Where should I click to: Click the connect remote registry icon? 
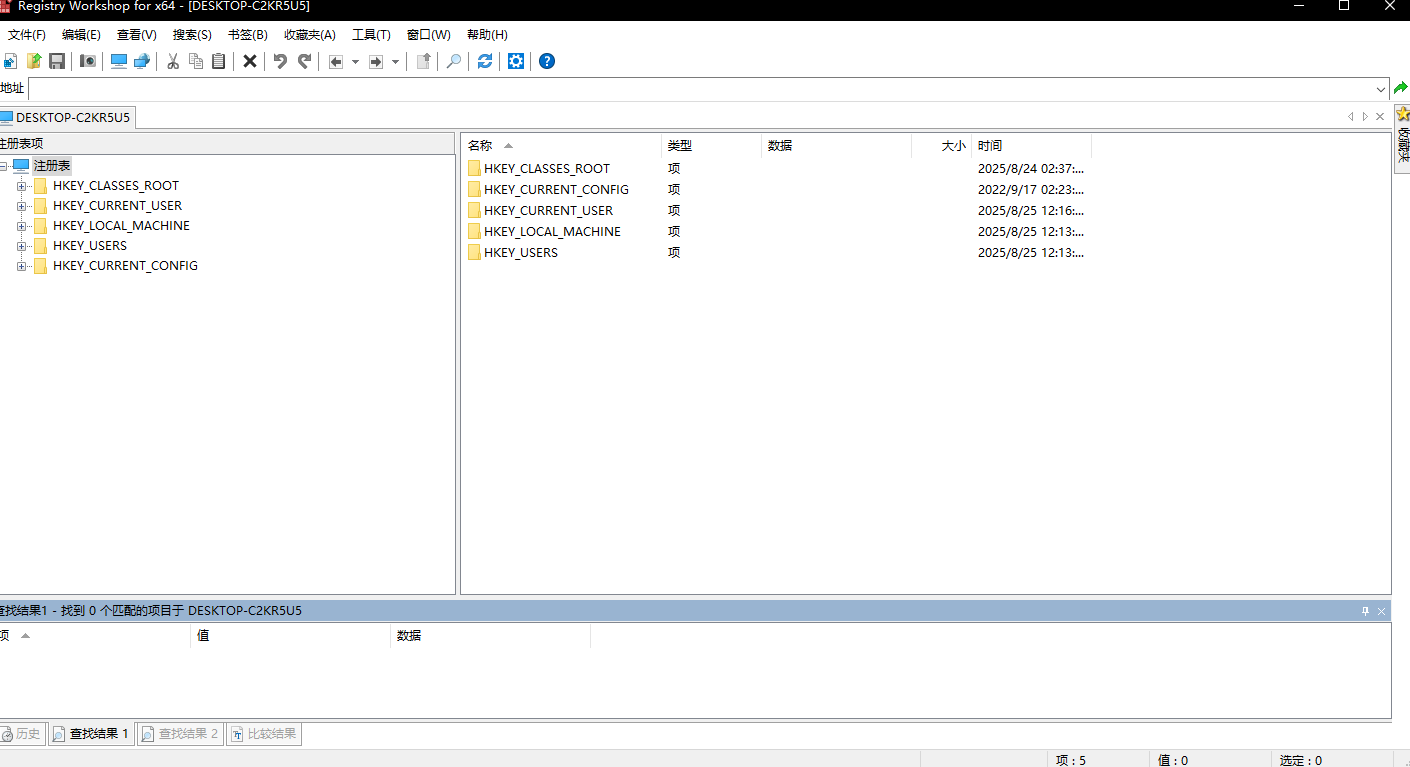[x=142, y=61]
